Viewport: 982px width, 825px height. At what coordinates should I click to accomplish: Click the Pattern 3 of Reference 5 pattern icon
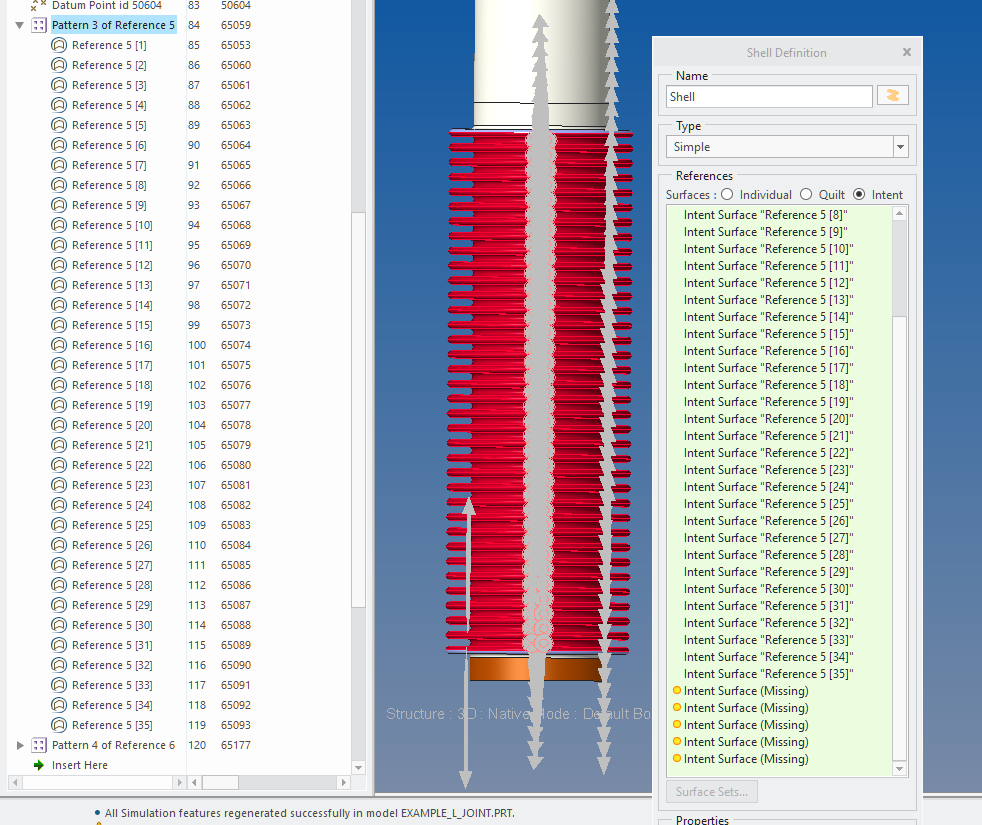coord(38,25)
